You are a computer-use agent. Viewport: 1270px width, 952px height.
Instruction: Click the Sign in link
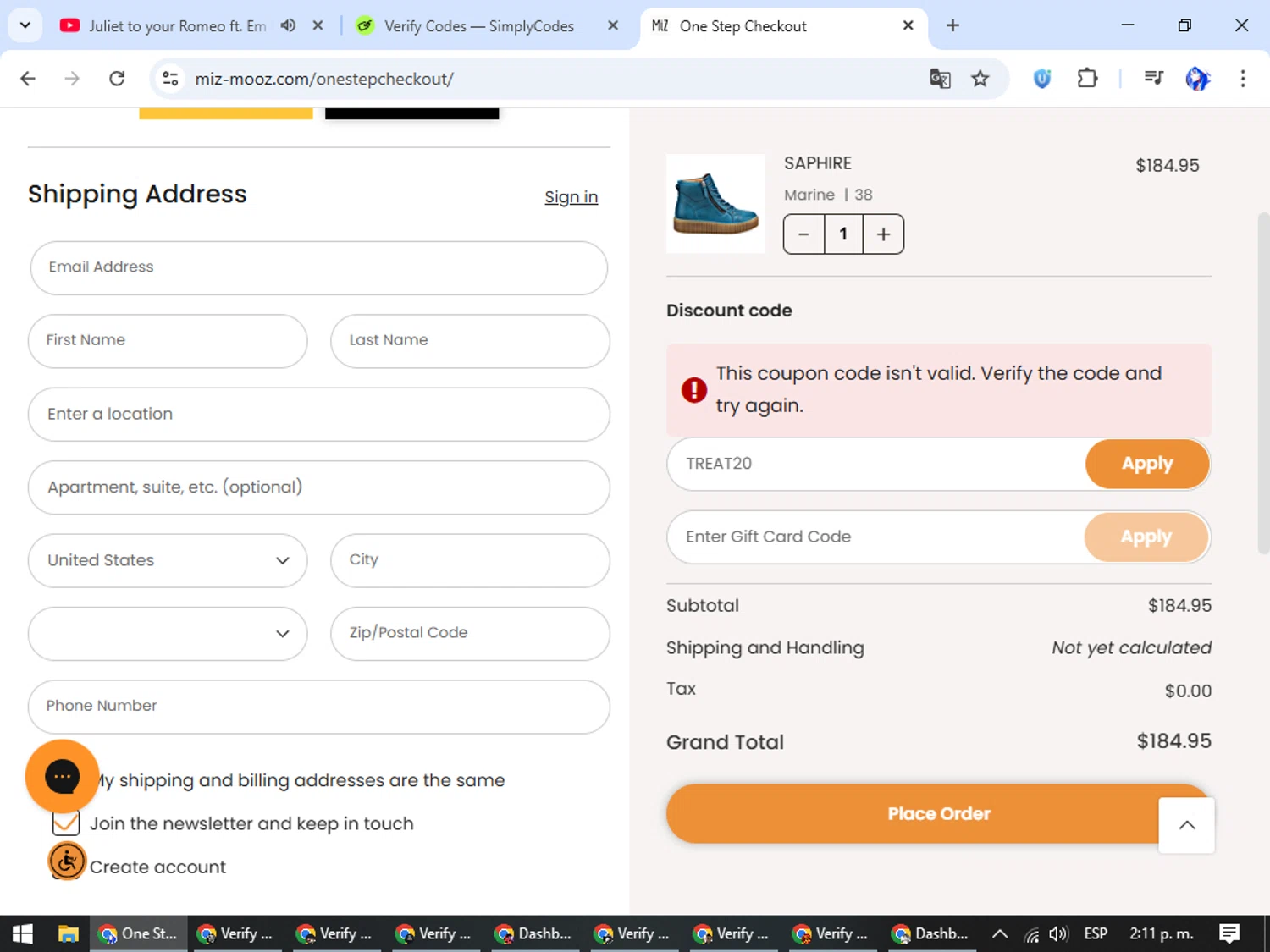click(571, 197)
